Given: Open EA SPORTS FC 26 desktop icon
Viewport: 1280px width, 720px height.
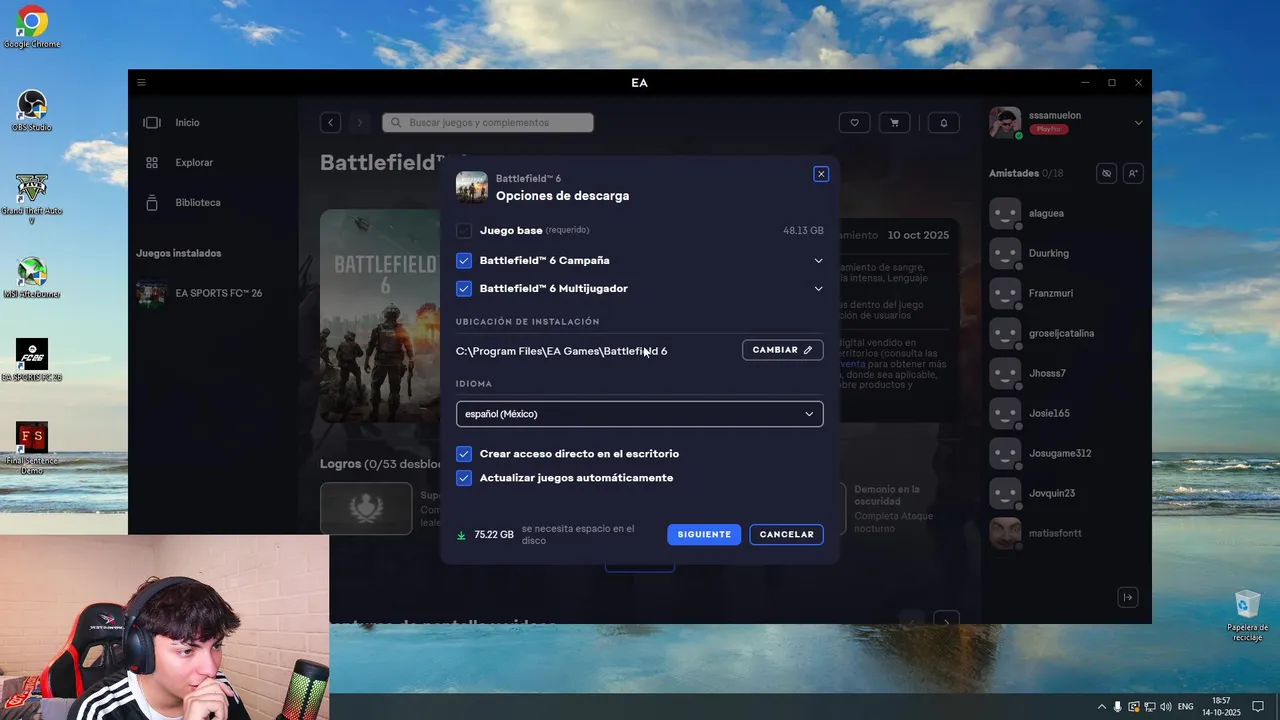Looking at the screenshot, I should [x=32, y=360].
